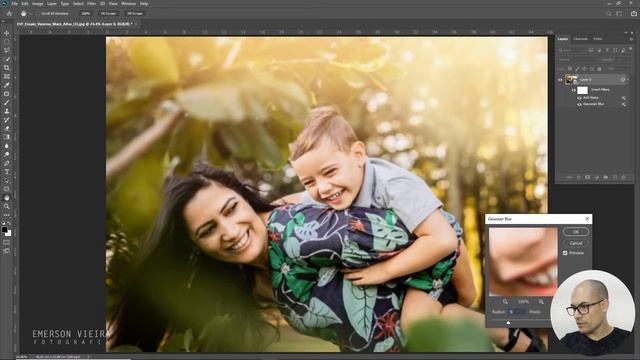Toggle Quick Mask mode
Viewport: 640px width, 360px height.
7,242
